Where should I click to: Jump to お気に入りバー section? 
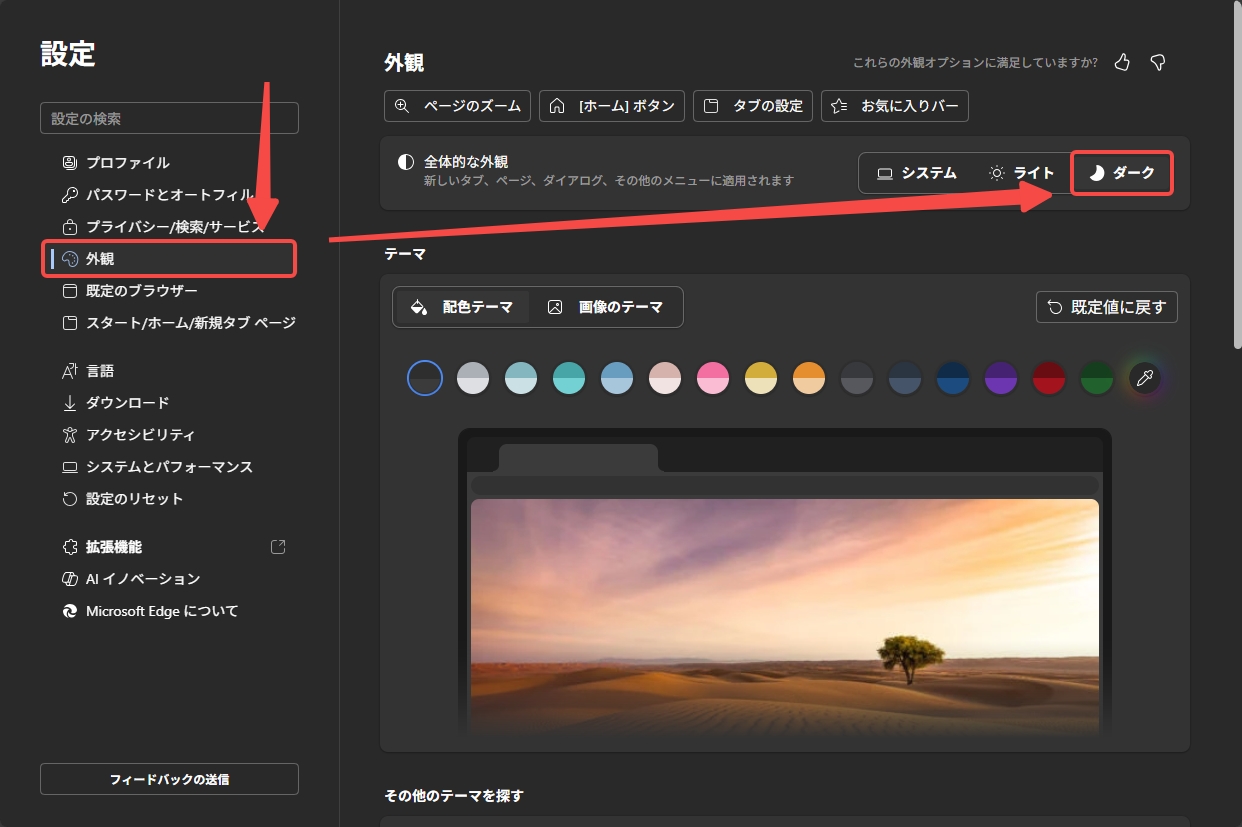[x=895, y=106]
